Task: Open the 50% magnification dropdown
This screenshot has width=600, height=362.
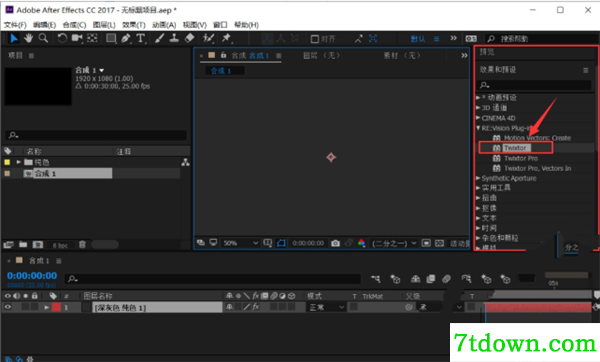Action: point(241,243)
